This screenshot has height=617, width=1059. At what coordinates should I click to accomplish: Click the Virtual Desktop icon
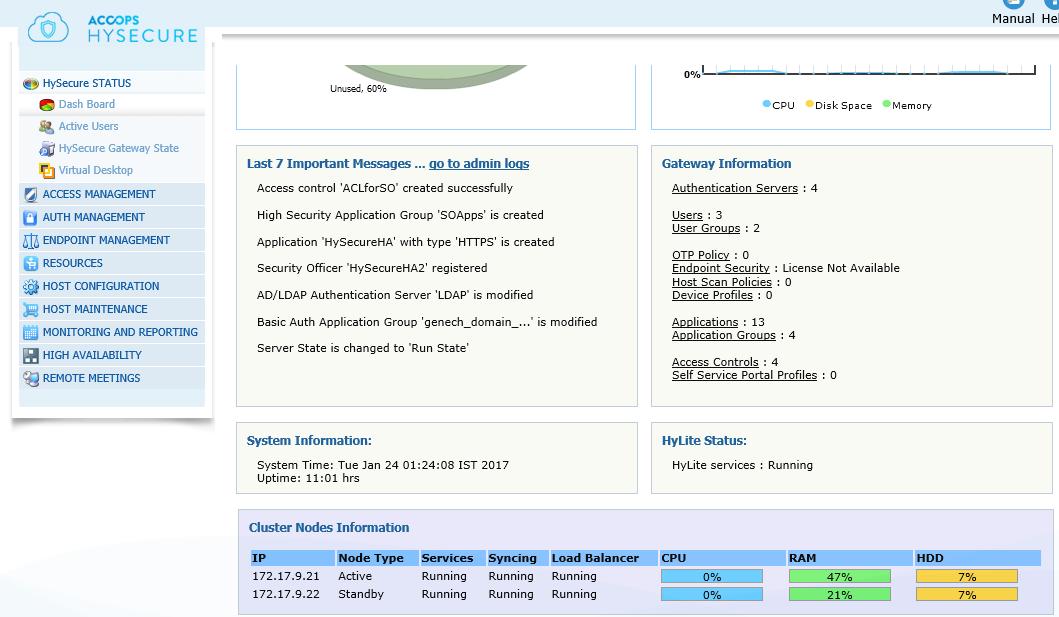pyautogui.click(x=47, y=171)
